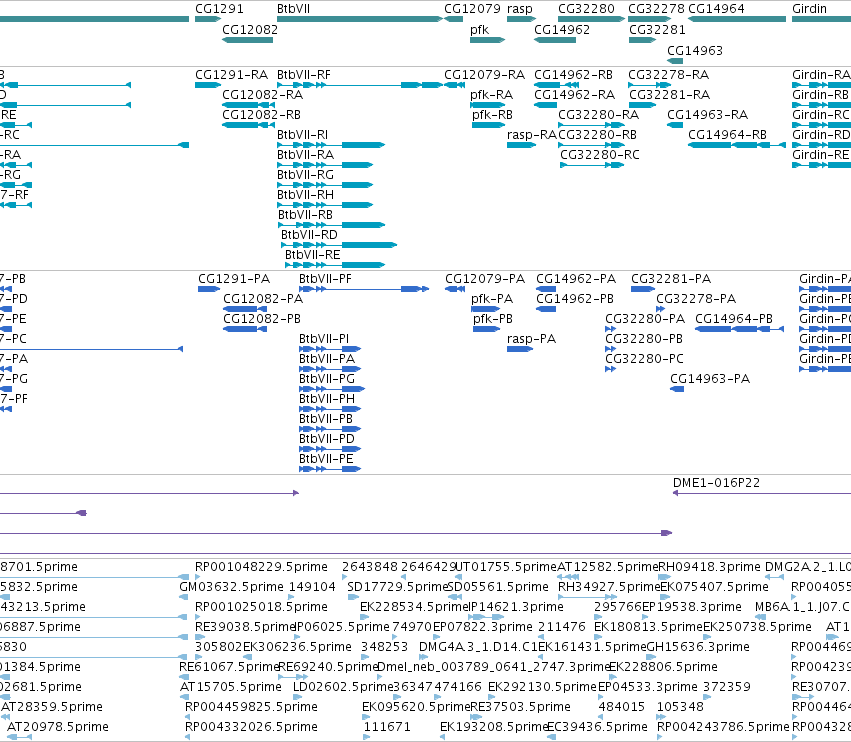The height and width of the screenshot is (742, 851).
Task: Click the CG32281 gene label
Action: click(x=657, y=29)
